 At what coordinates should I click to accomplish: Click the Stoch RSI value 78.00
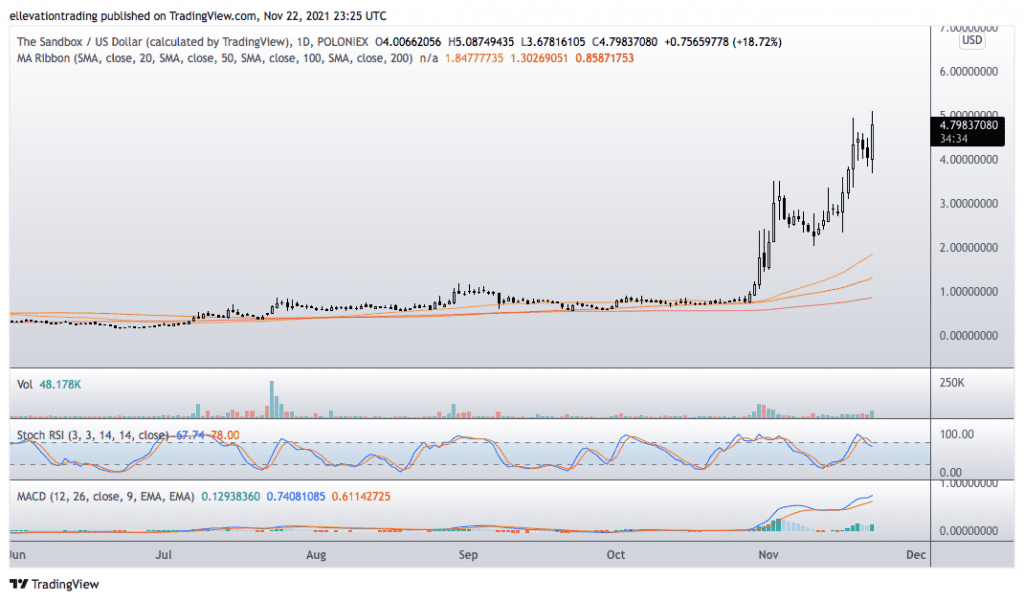[x=224, y=435]
